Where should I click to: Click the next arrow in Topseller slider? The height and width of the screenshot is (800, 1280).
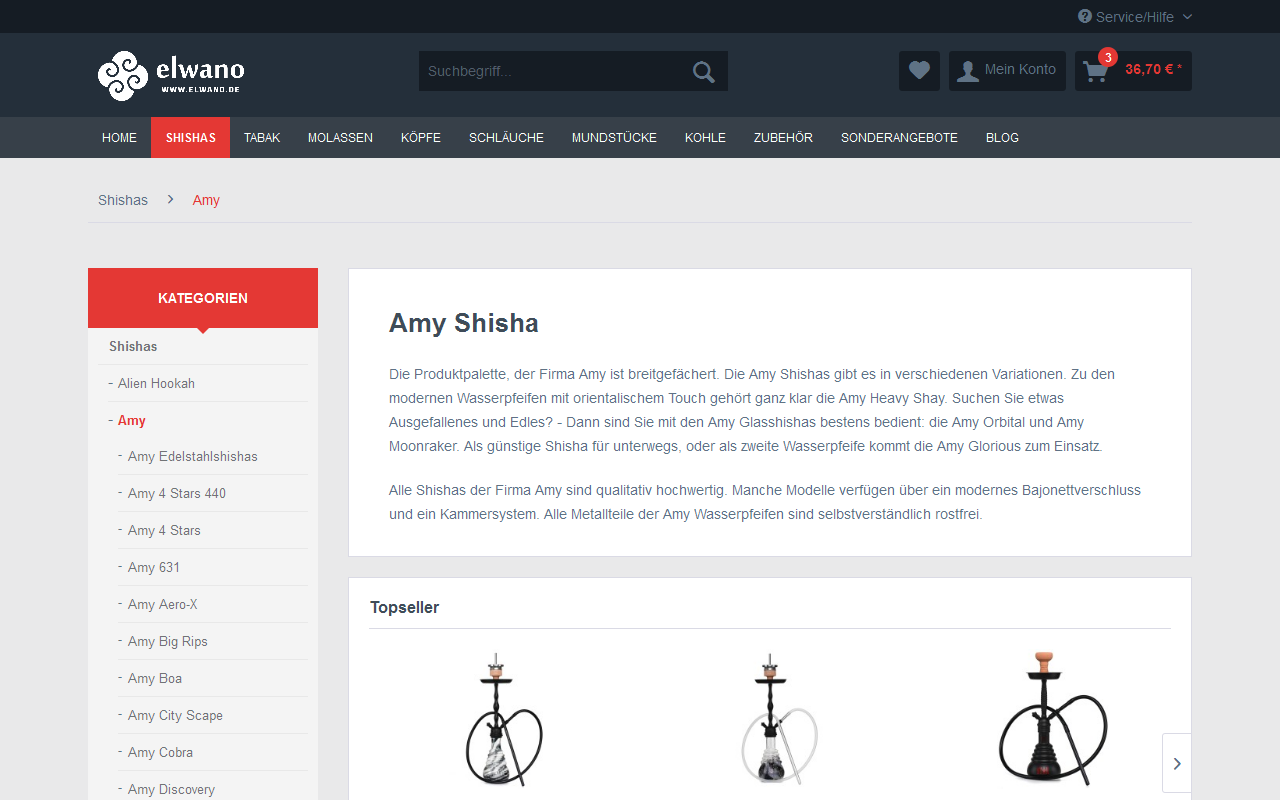(1177, 763)
